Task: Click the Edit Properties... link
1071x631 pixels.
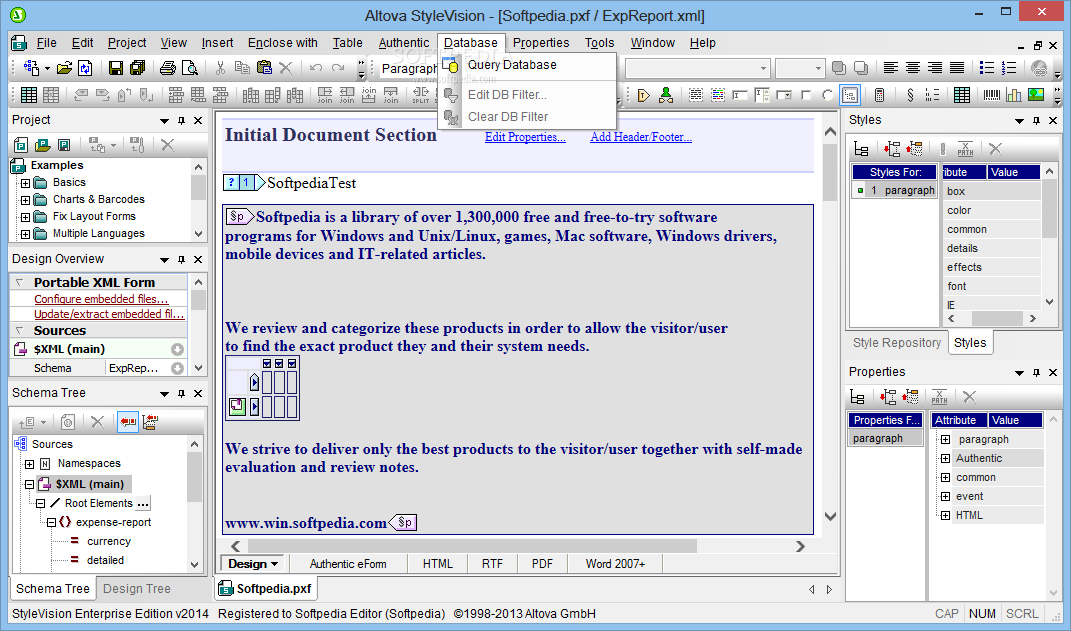Action: coord(525,137)
